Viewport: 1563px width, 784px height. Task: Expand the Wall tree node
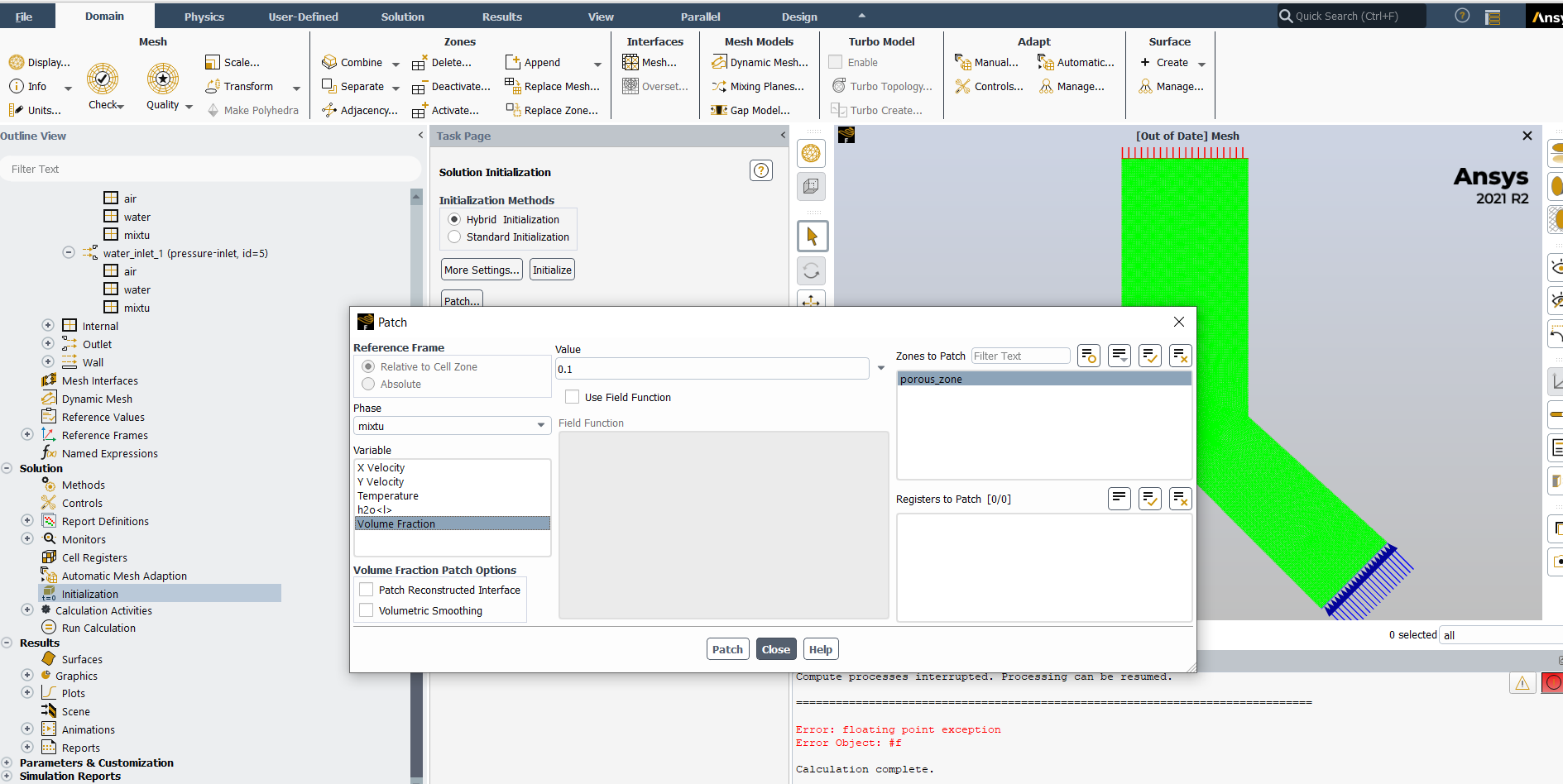[x=48, y=362]
